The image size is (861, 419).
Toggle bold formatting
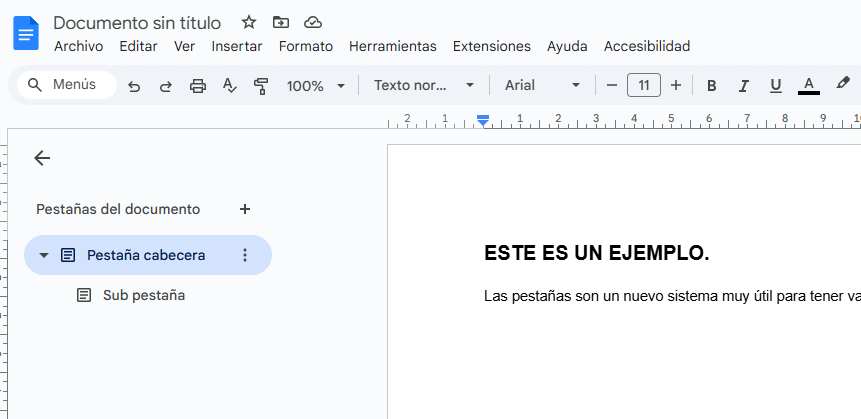(712, 86)
